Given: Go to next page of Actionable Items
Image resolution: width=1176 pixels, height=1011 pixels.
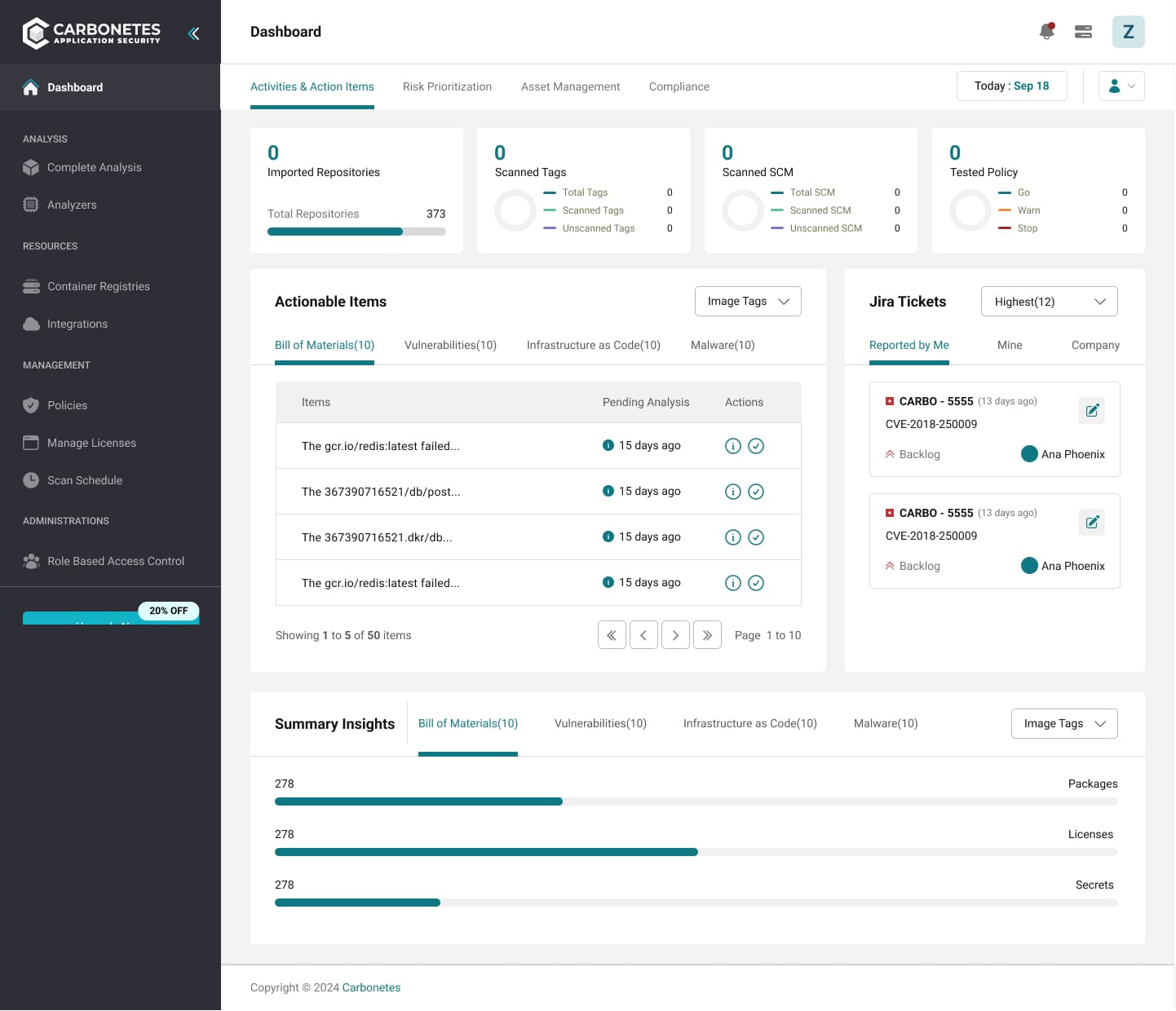Looking at the screenshot, I should click(x=675, y=635).
